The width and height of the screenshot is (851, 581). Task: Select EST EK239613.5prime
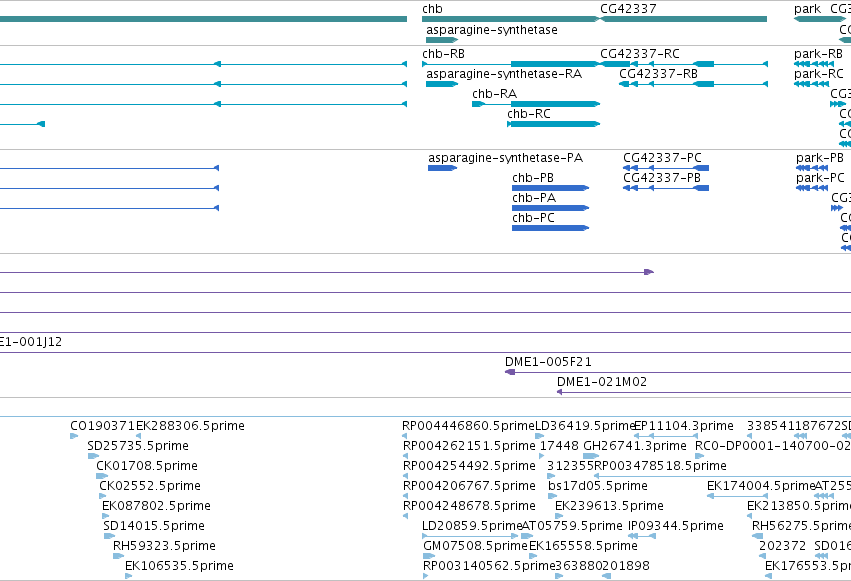coord(559,516)
